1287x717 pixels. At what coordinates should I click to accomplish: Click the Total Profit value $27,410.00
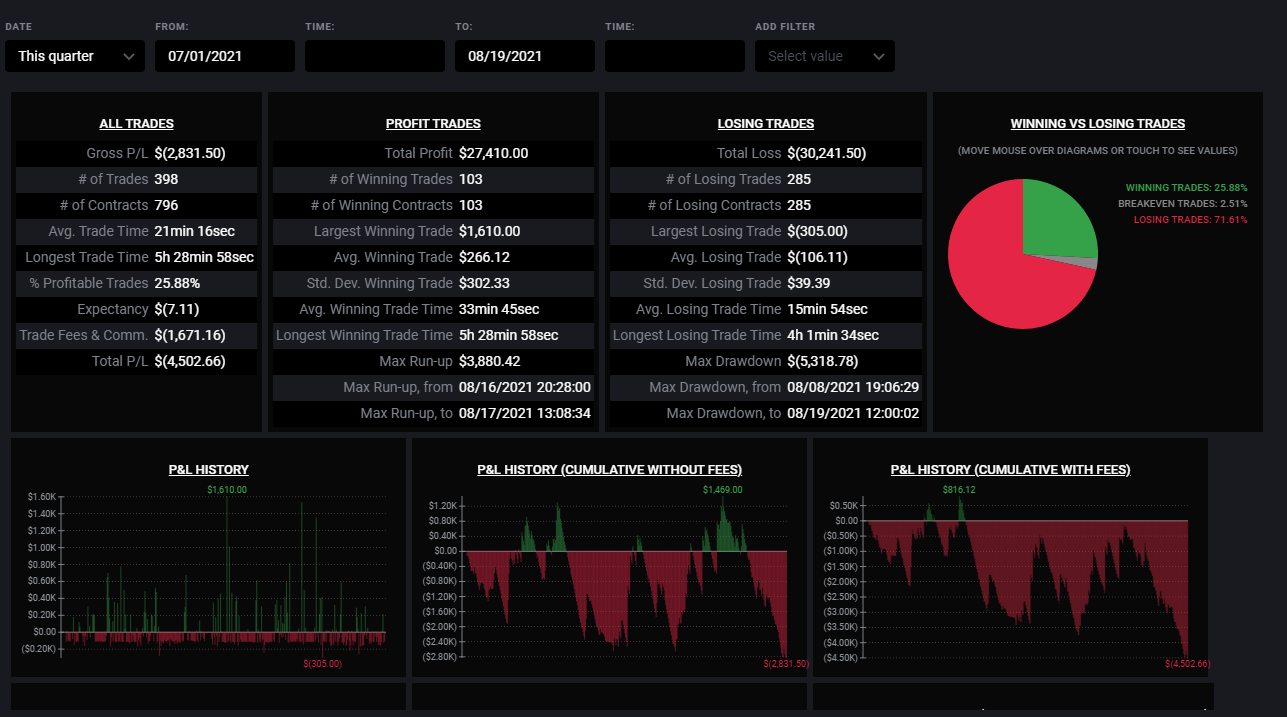tap(494, 153)
